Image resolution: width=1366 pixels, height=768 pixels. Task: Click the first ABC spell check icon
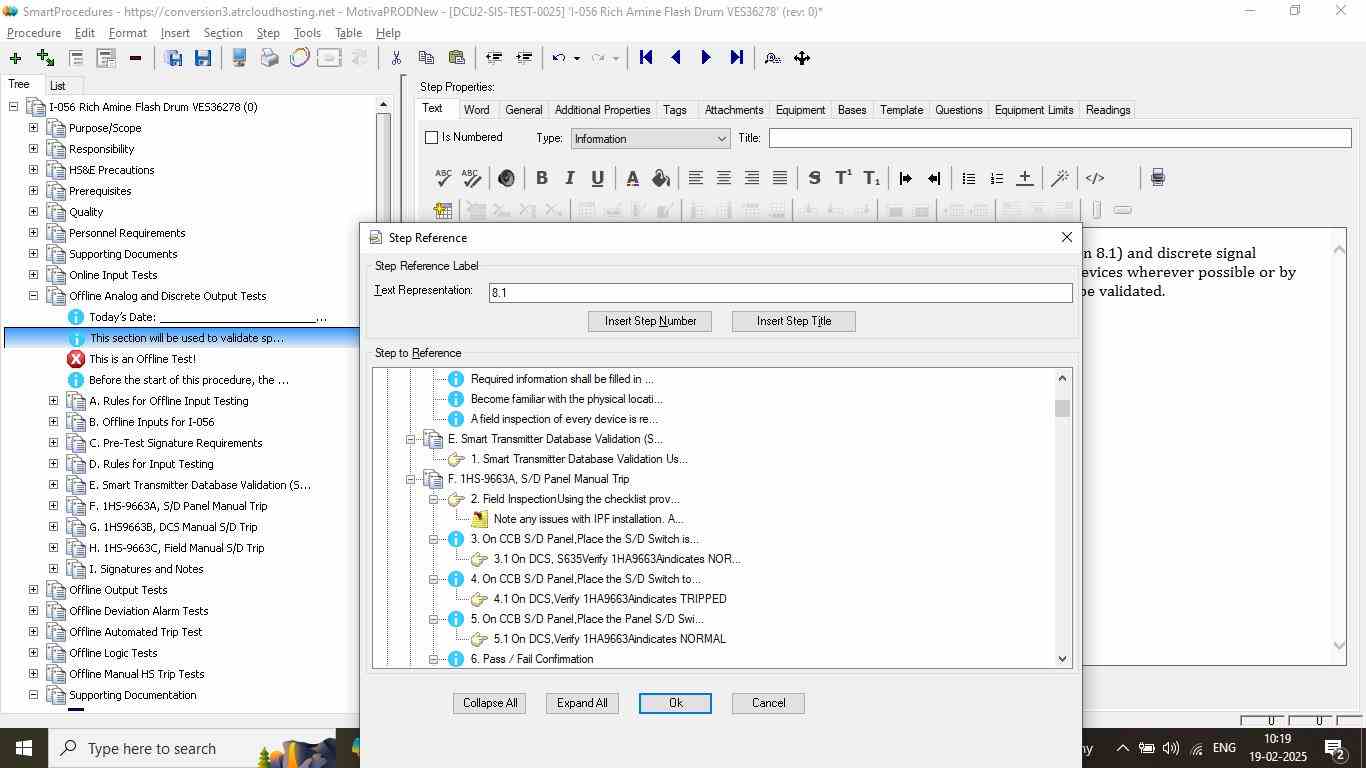[443, 178]
